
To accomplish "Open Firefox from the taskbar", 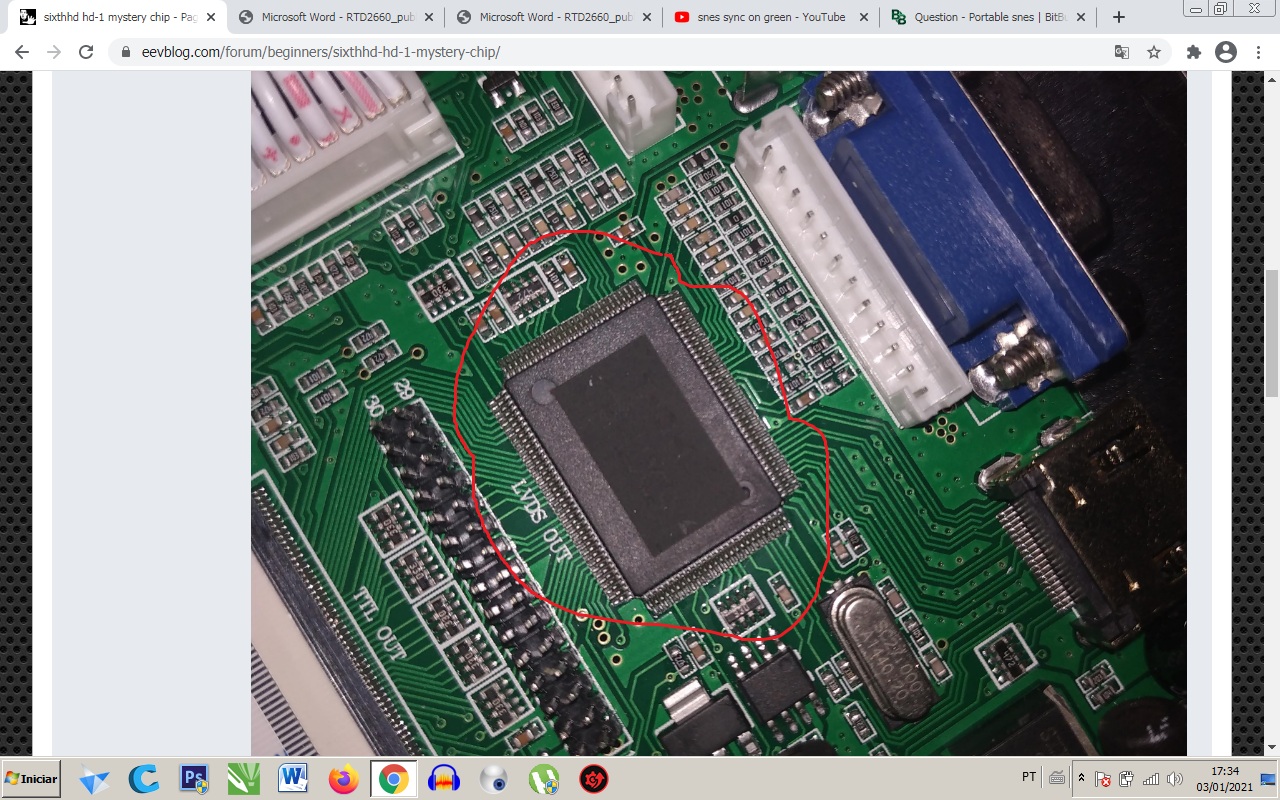I will pos(344,779).
